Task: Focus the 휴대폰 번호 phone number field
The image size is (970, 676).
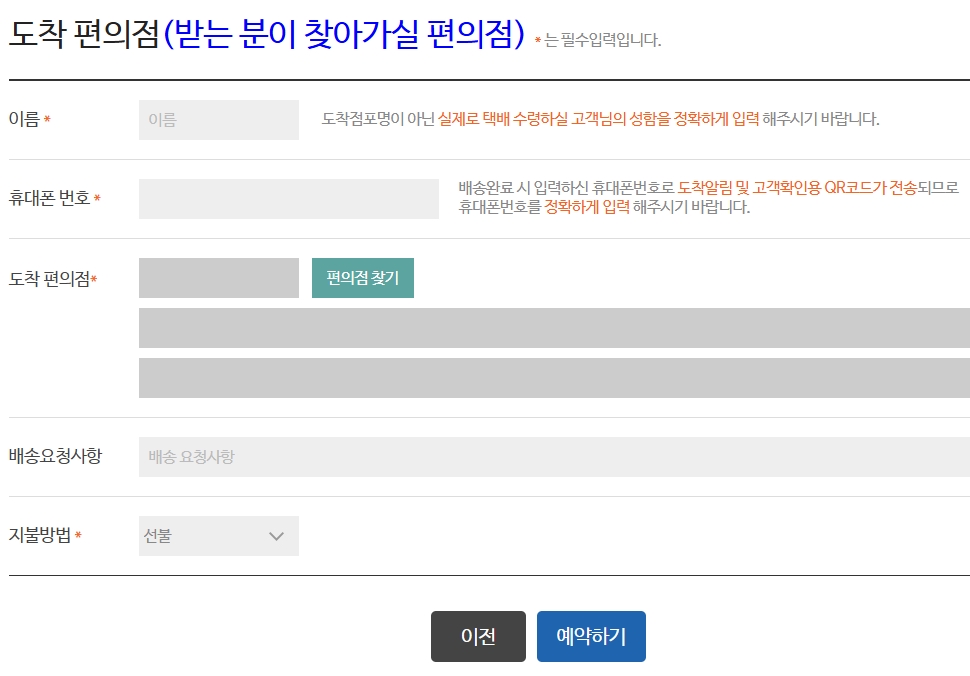Action: pyautogui.click(x=288, y=199)
